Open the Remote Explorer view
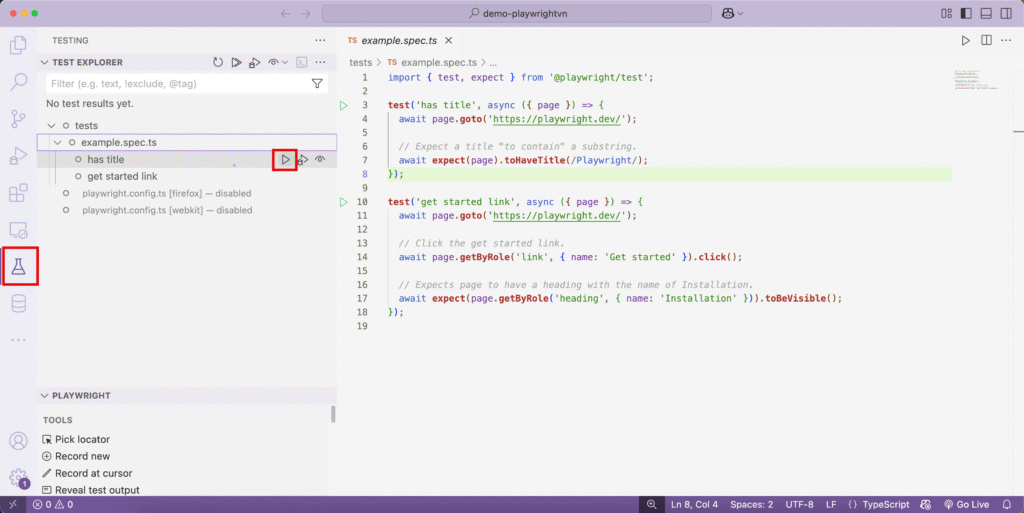The width and height of the screenshot is (1024, 513). [x=18, y=230]
